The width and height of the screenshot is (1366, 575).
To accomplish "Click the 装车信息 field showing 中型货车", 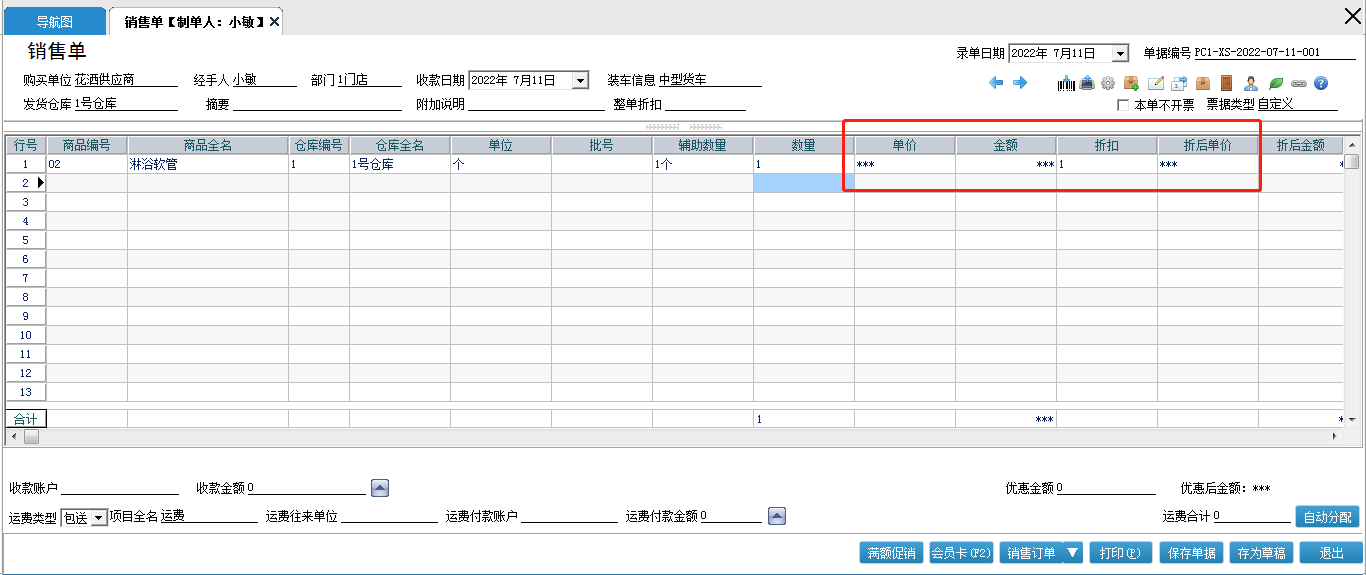I will click(x=710, y=80).
